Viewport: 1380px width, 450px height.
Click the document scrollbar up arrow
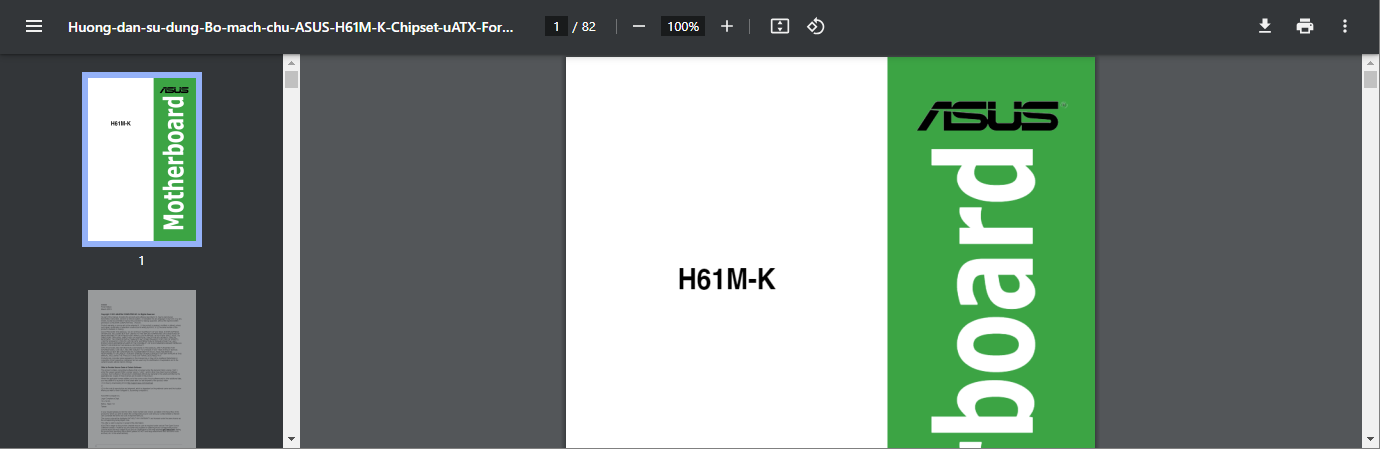(x=1371, y=63)
